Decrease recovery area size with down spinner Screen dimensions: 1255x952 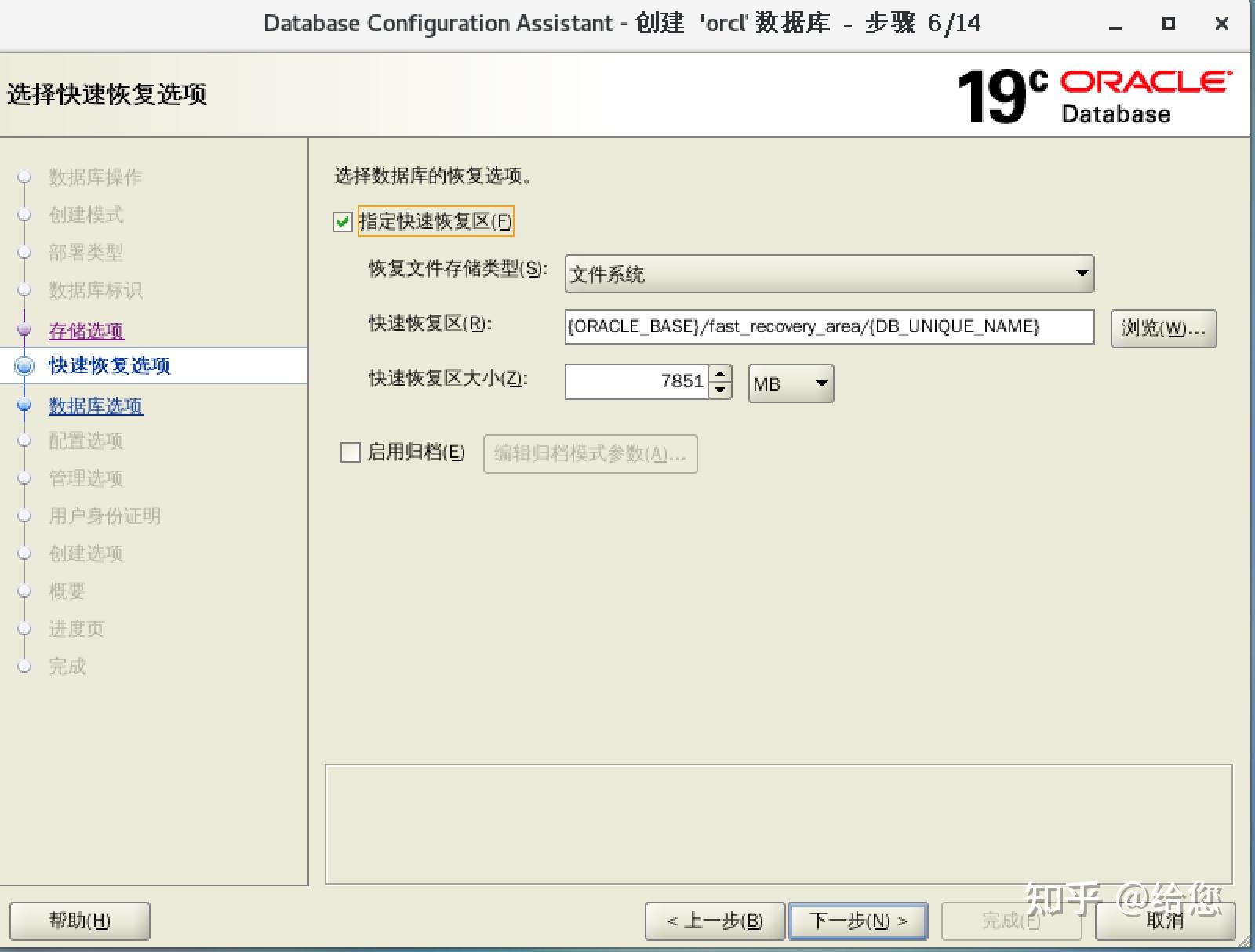click(721, 391)
